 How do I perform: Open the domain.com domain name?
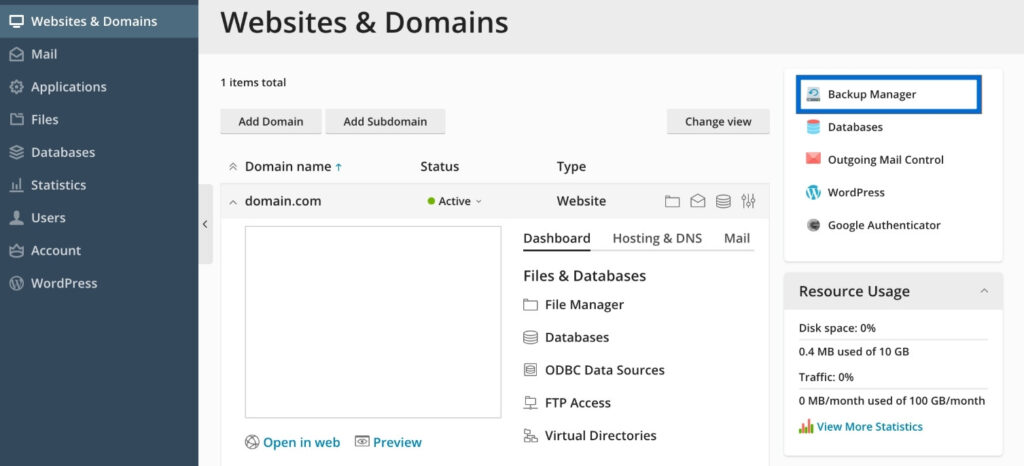(x=283, y=201)
